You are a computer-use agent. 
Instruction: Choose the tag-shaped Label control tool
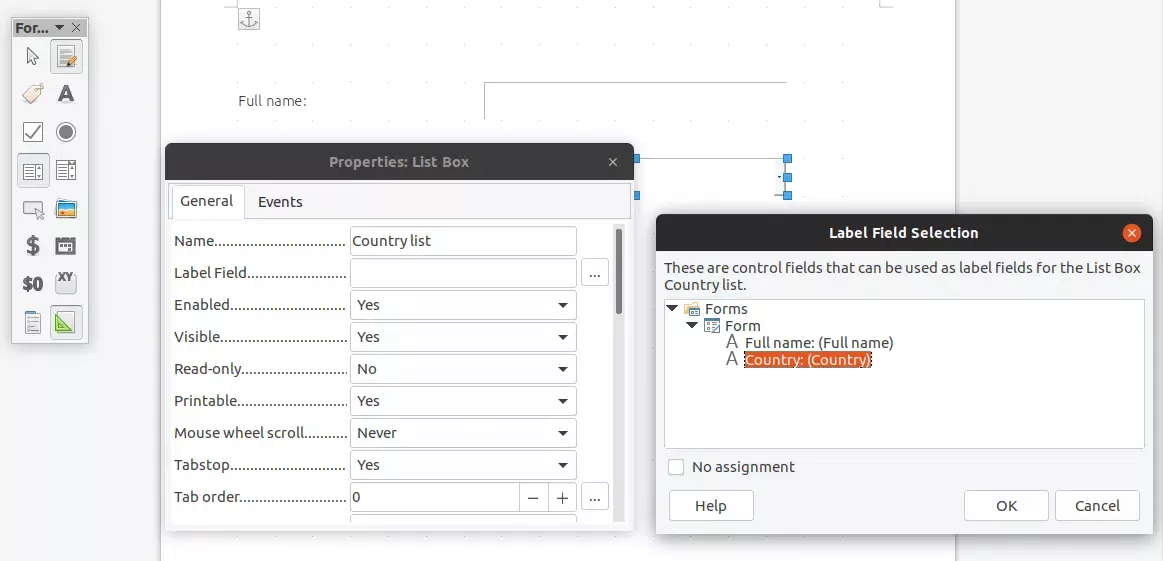[x=33, y=94]
